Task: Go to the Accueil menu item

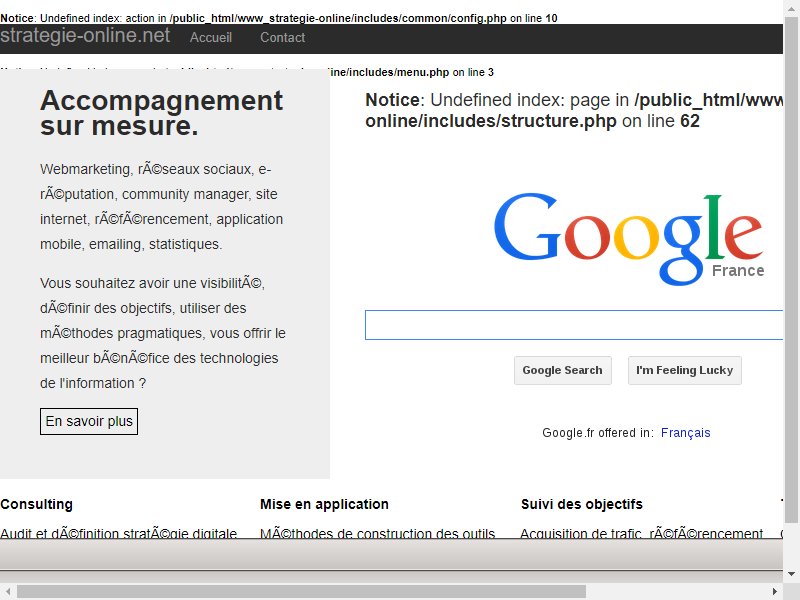Action: point(211,37)
